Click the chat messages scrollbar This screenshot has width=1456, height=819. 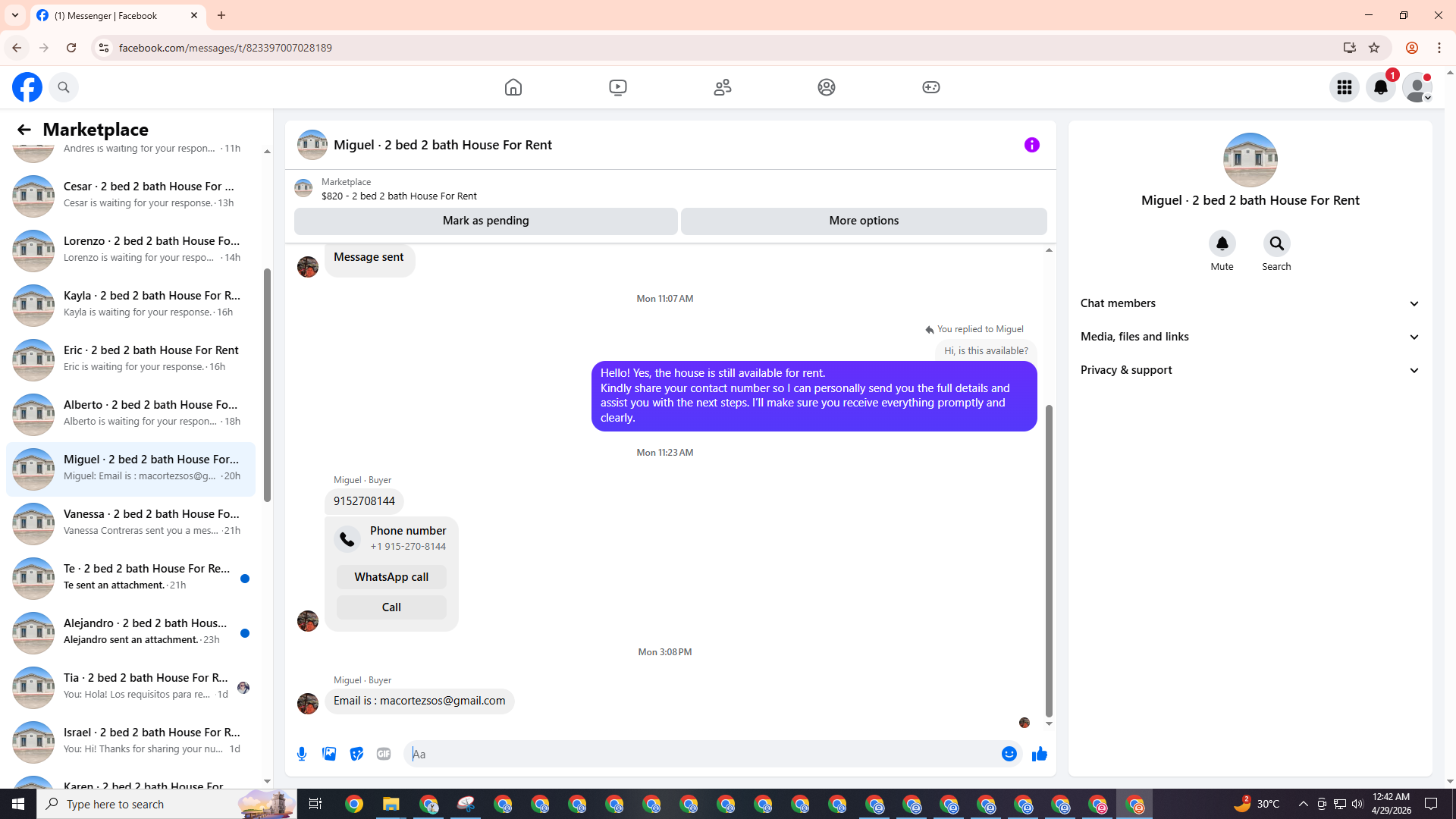click(x=1049, y=561)
